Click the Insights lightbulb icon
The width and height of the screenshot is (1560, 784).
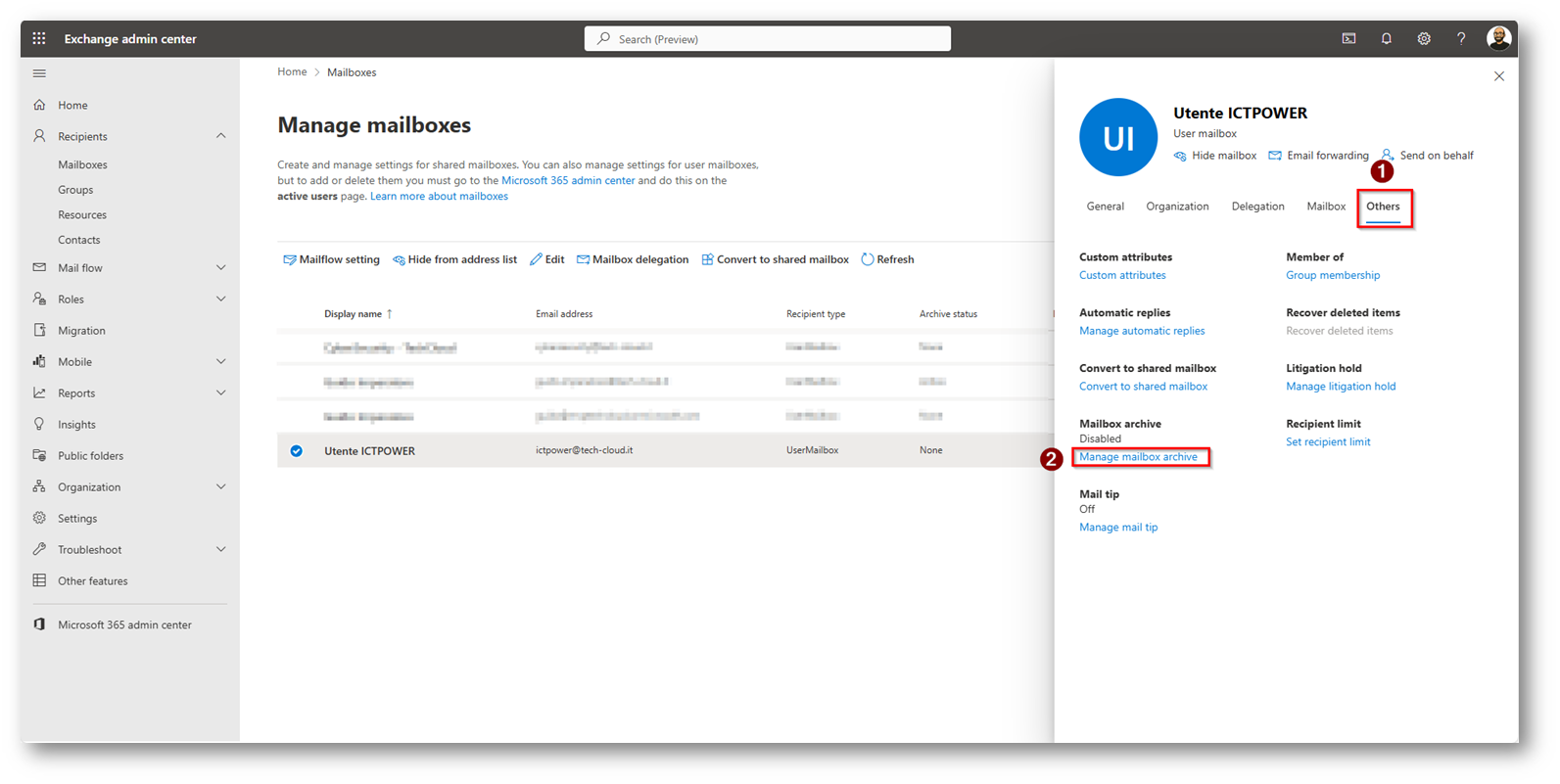tap(39, 424)
